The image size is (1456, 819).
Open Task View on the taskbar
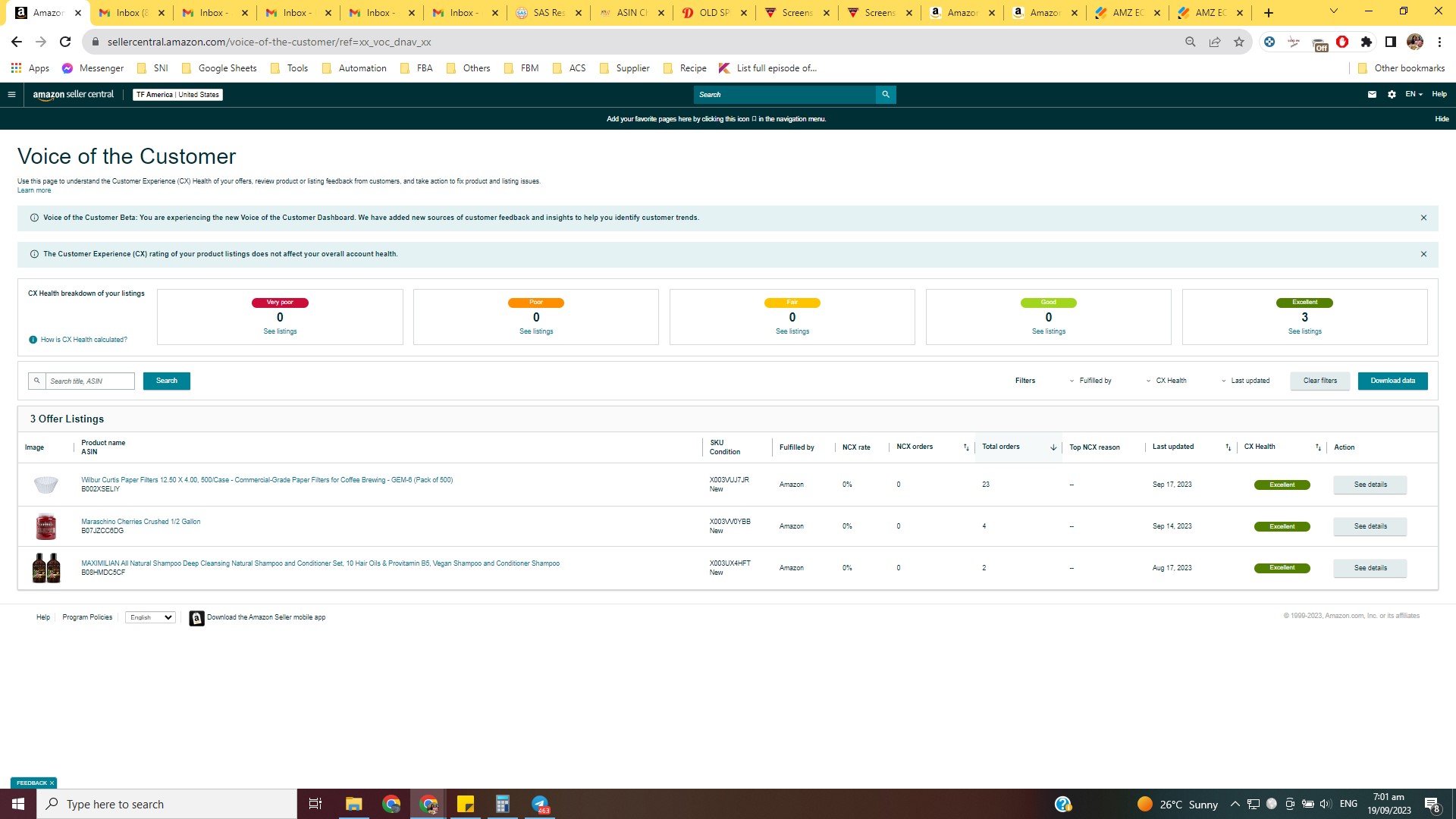tap(315, 804)
